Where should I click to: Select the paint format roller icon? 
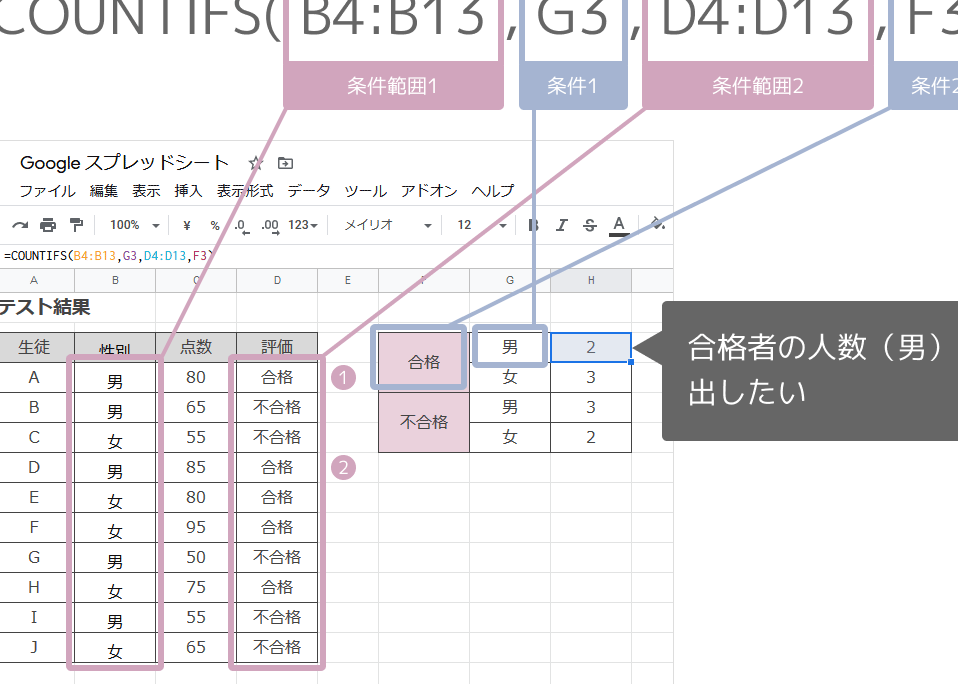pyautogui.click(x=76, y=225)
